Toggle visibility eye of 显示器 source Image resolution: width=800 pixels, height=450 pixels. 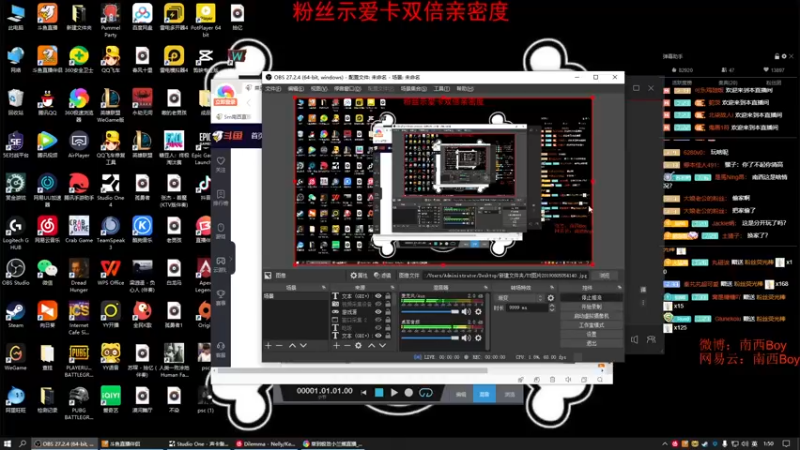(x=378, y=312)
